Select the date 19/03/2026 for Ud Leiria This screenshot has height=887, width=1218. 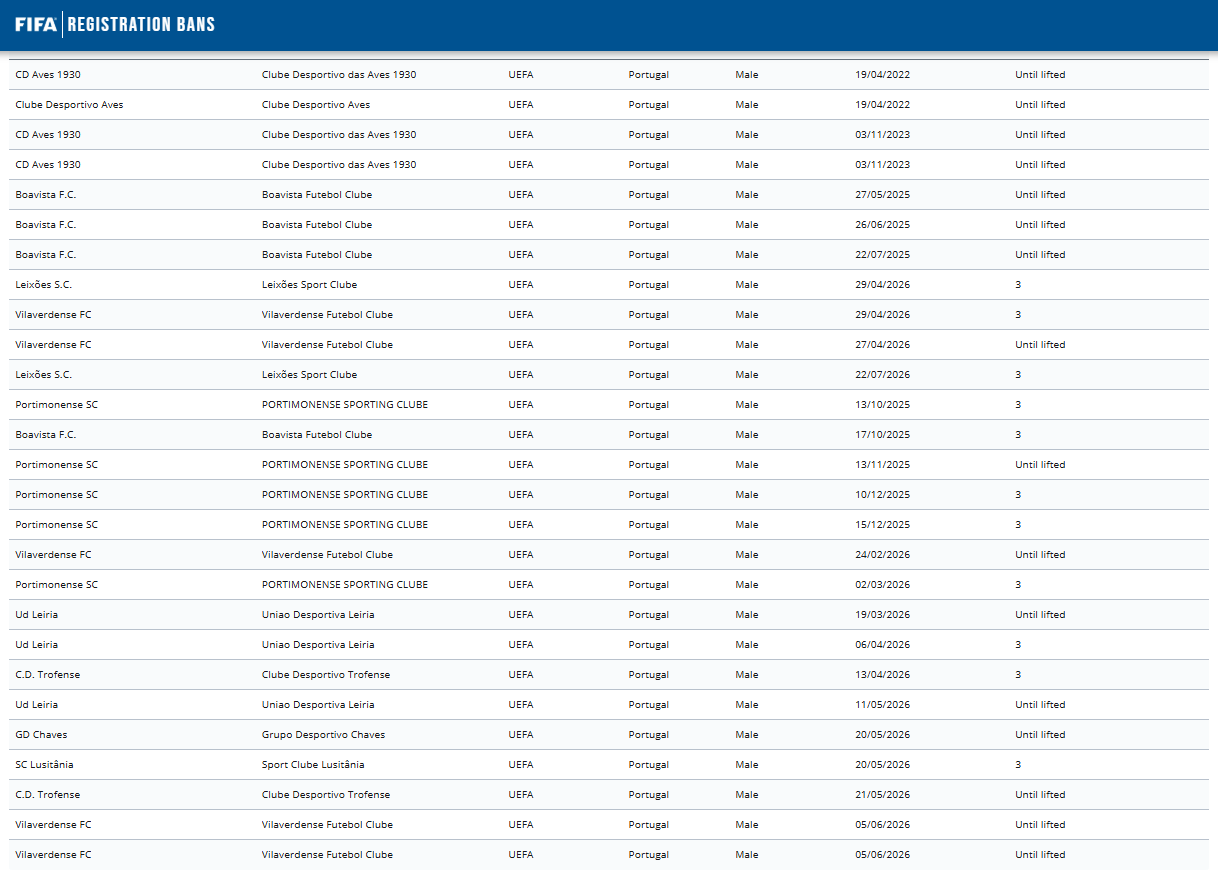tap(883, 615)
